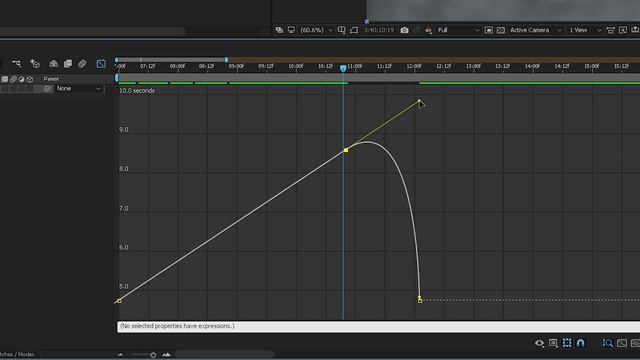Screen dimensions: 640x360
Task: Click the current time 3:40:10:19
Action: click(379, 30)
